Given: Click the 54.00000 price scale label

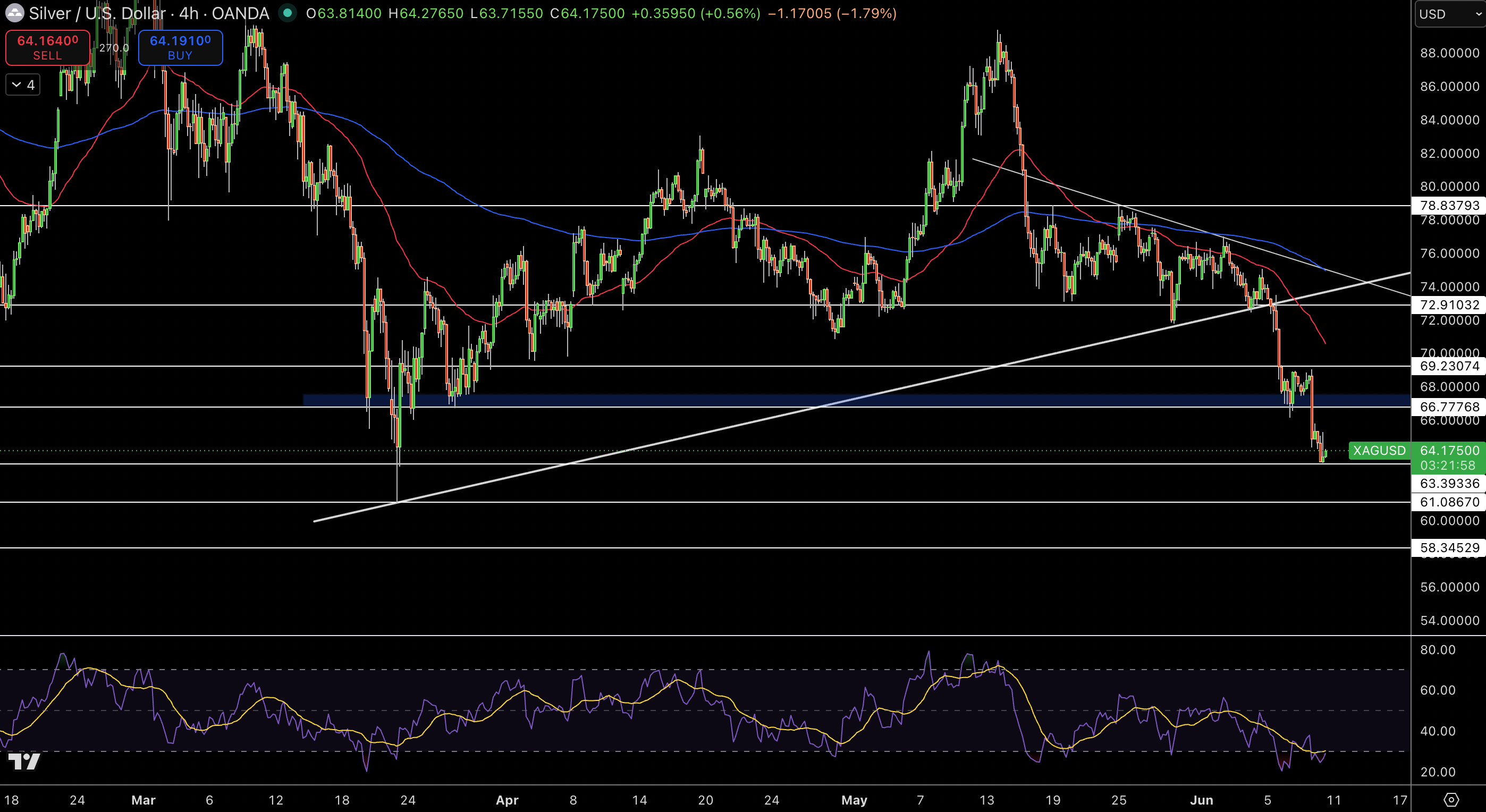Looking at the screenshot, I should click(1449, 621).
